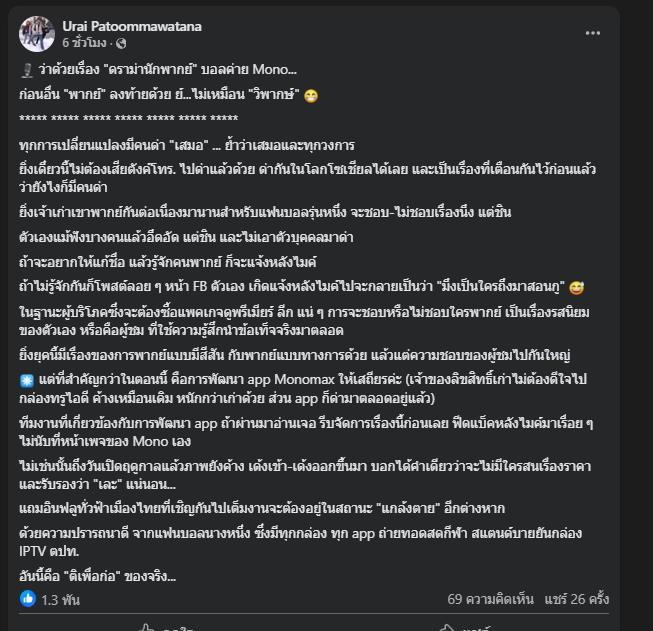
Task: Click the microphone emoji starting the post
Action: 27,70
